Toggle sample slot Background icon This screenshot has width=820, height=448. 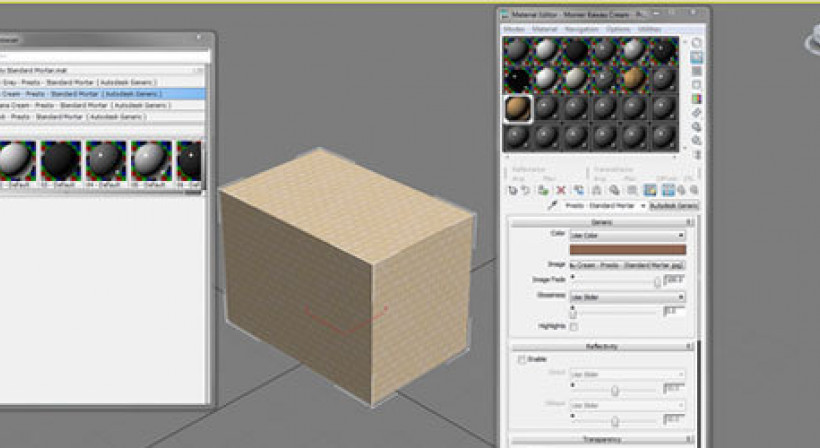point(697,71)
